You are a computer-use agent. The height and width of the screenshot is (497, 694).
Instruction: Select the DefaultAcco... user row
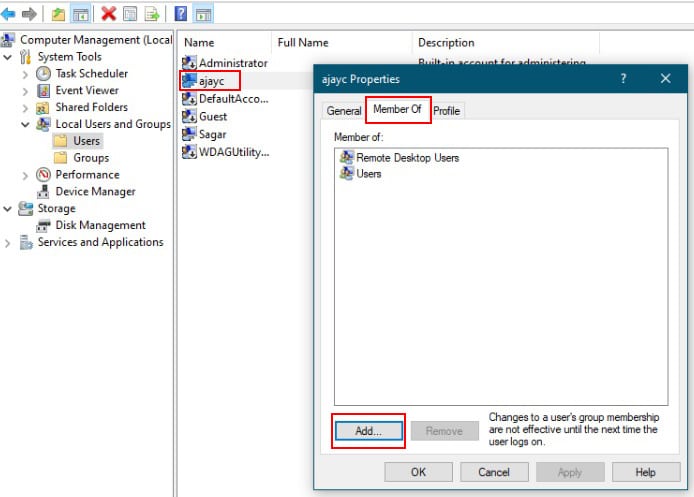tap(226, 99)
